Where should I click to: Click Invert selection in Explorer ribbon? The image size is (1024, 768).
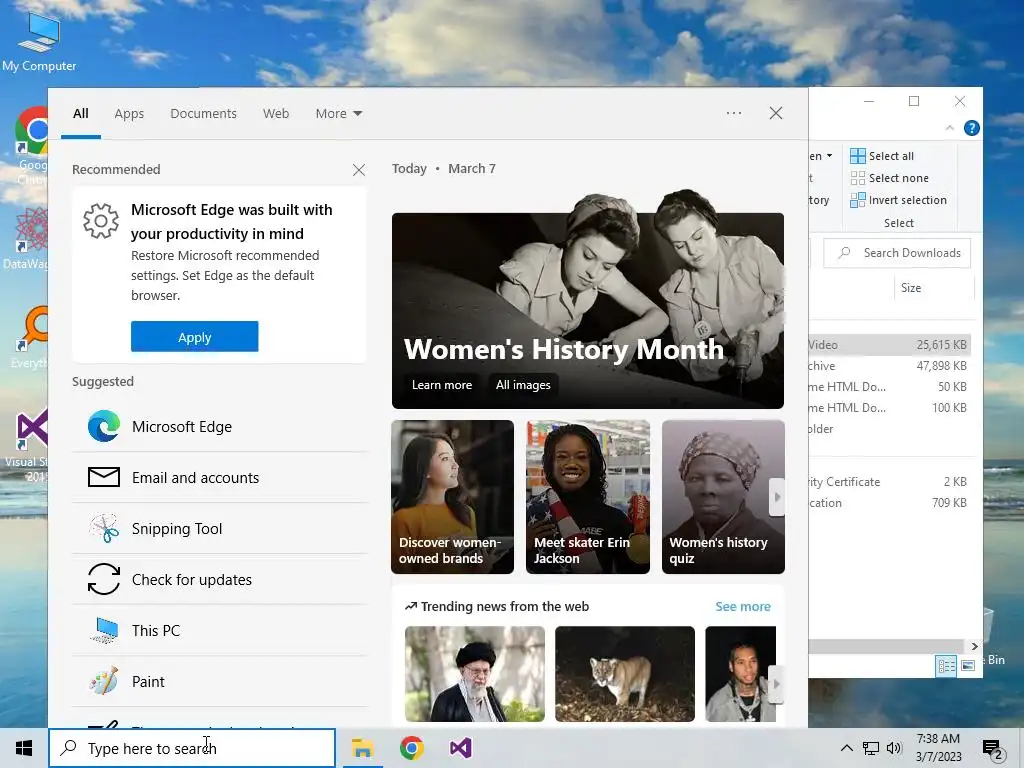click(899, 200)
